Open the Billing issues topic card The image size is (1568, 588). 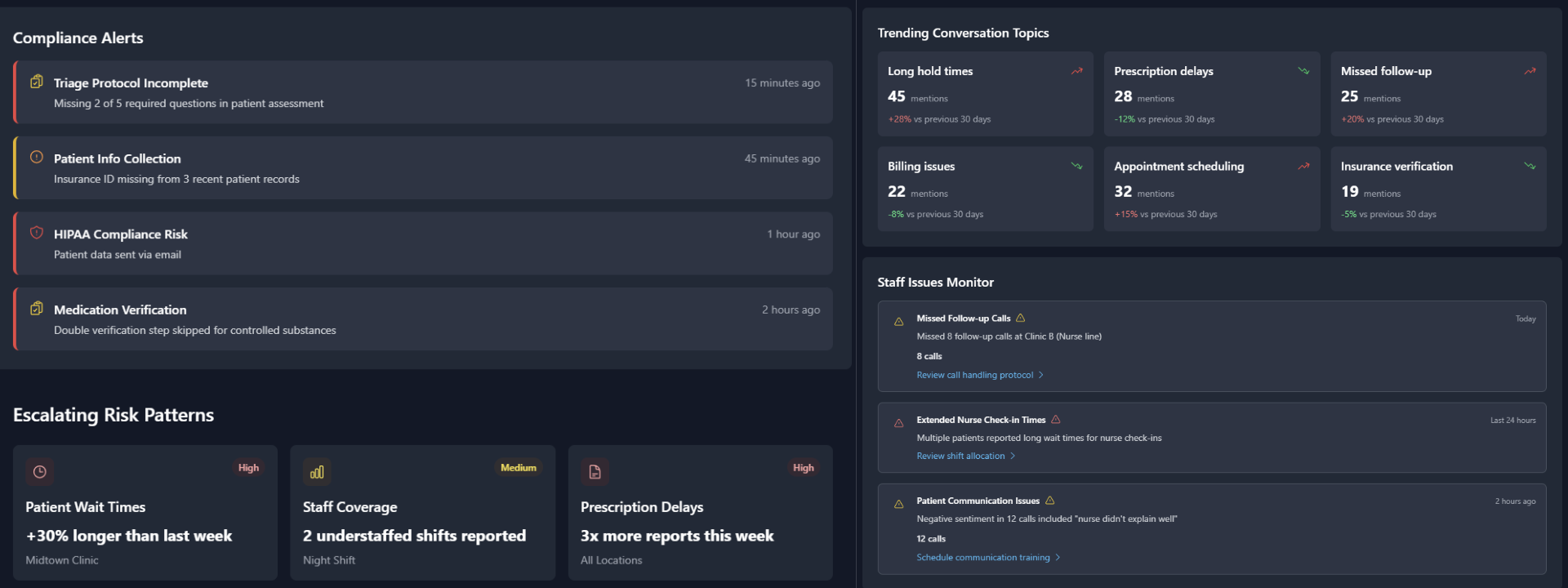986,189
